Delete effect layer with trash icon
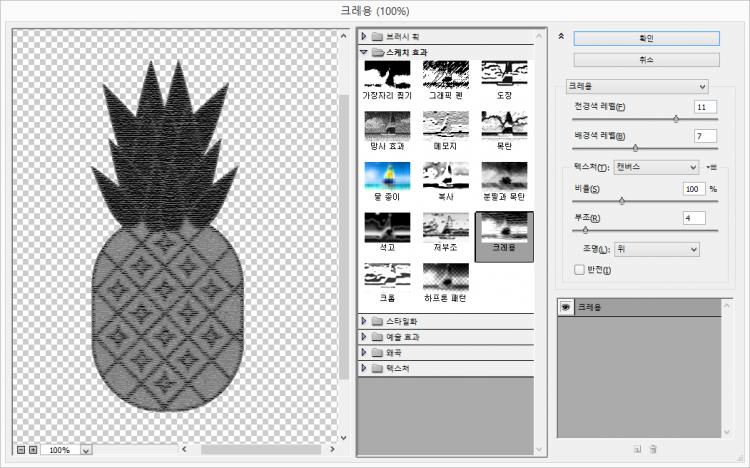The image size is (750, 468). 653,450
